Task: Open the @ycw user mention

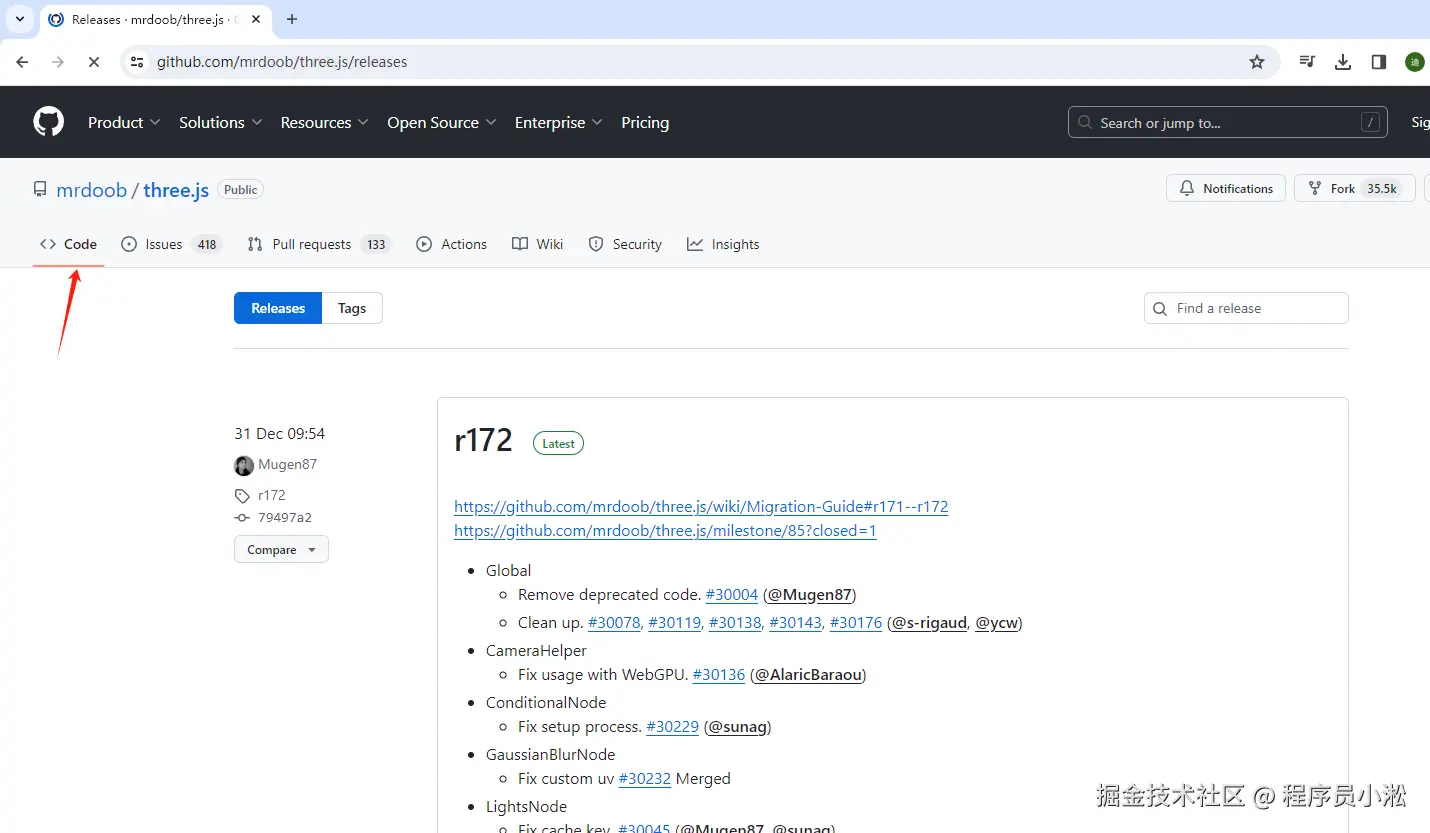Action: (x=996, y=622)
